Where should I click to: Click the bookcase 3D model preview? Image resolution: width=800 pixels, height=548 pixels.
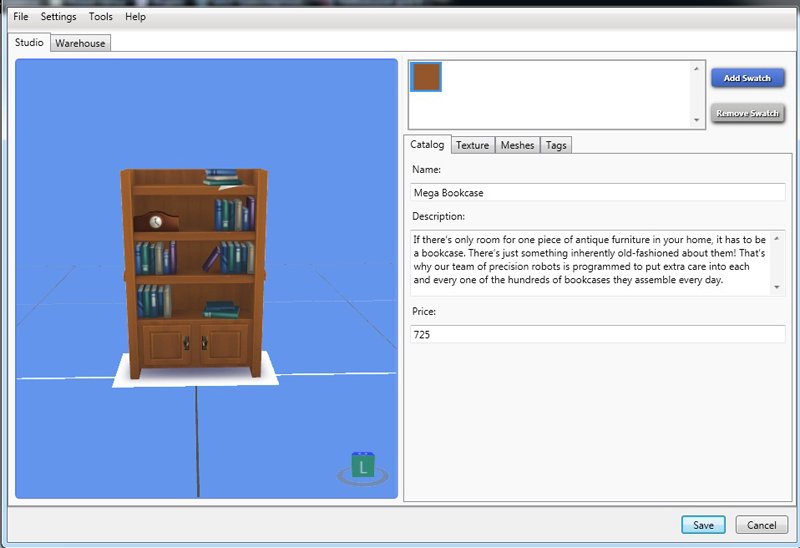(x=194, y=275)
